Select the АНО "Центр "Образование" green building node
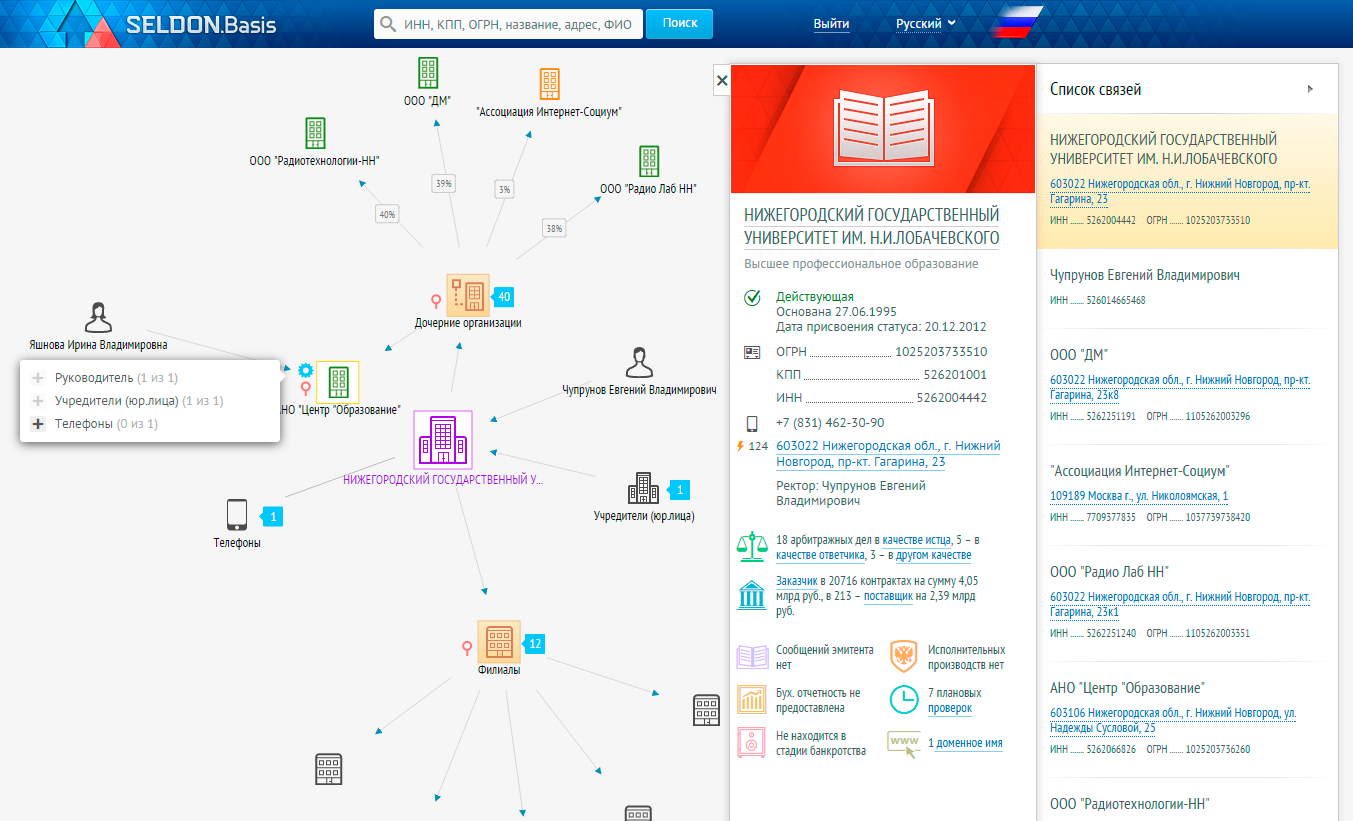The height and width of the screenshot is (821, 1353). pyautogui.click(x=338, y=382)
